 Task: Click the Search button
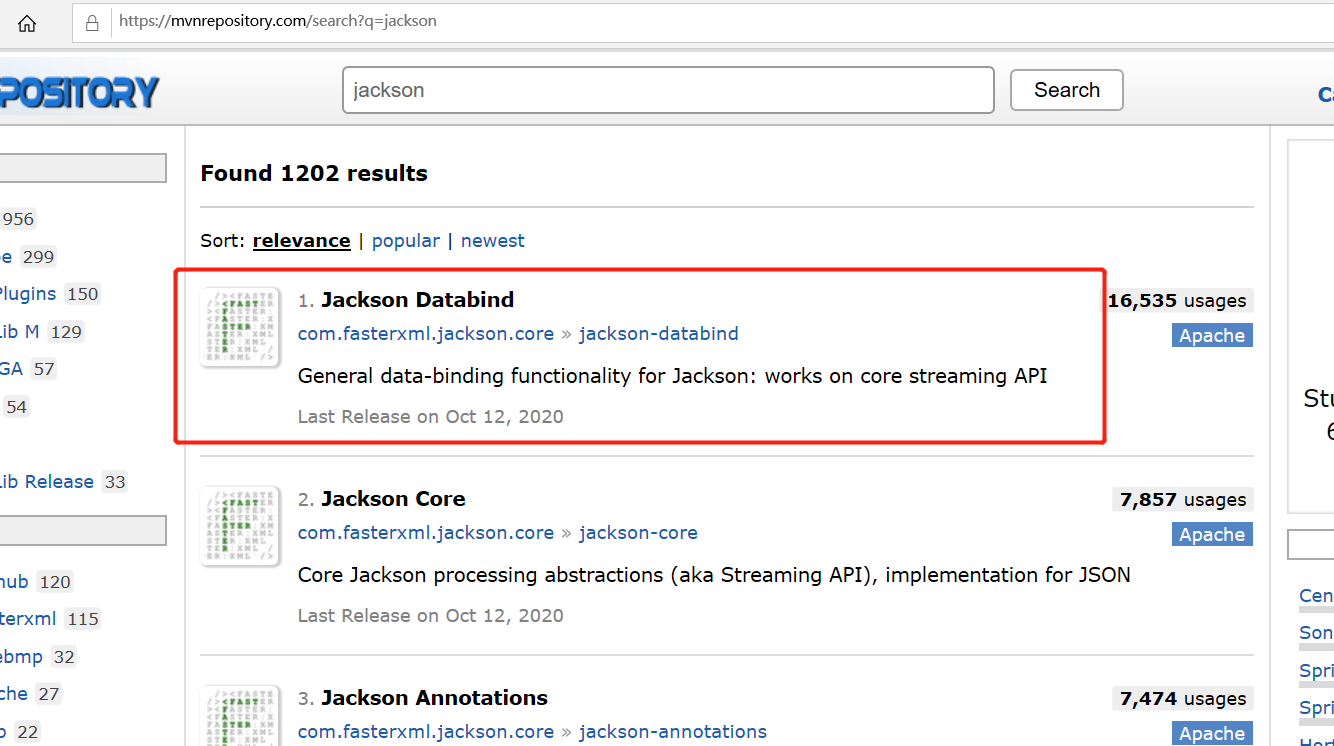(1066, 90)
